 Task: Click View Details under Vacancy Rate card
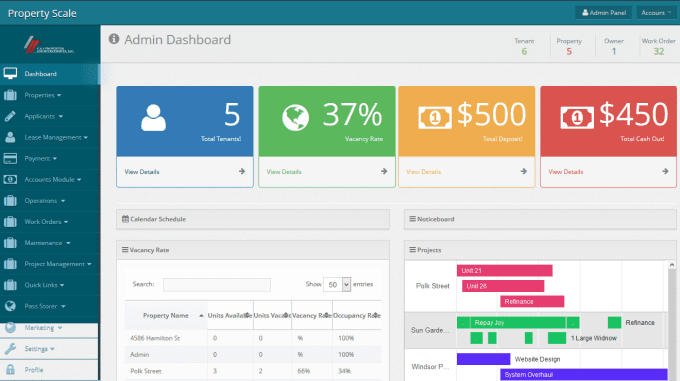(x=284, y=172)
